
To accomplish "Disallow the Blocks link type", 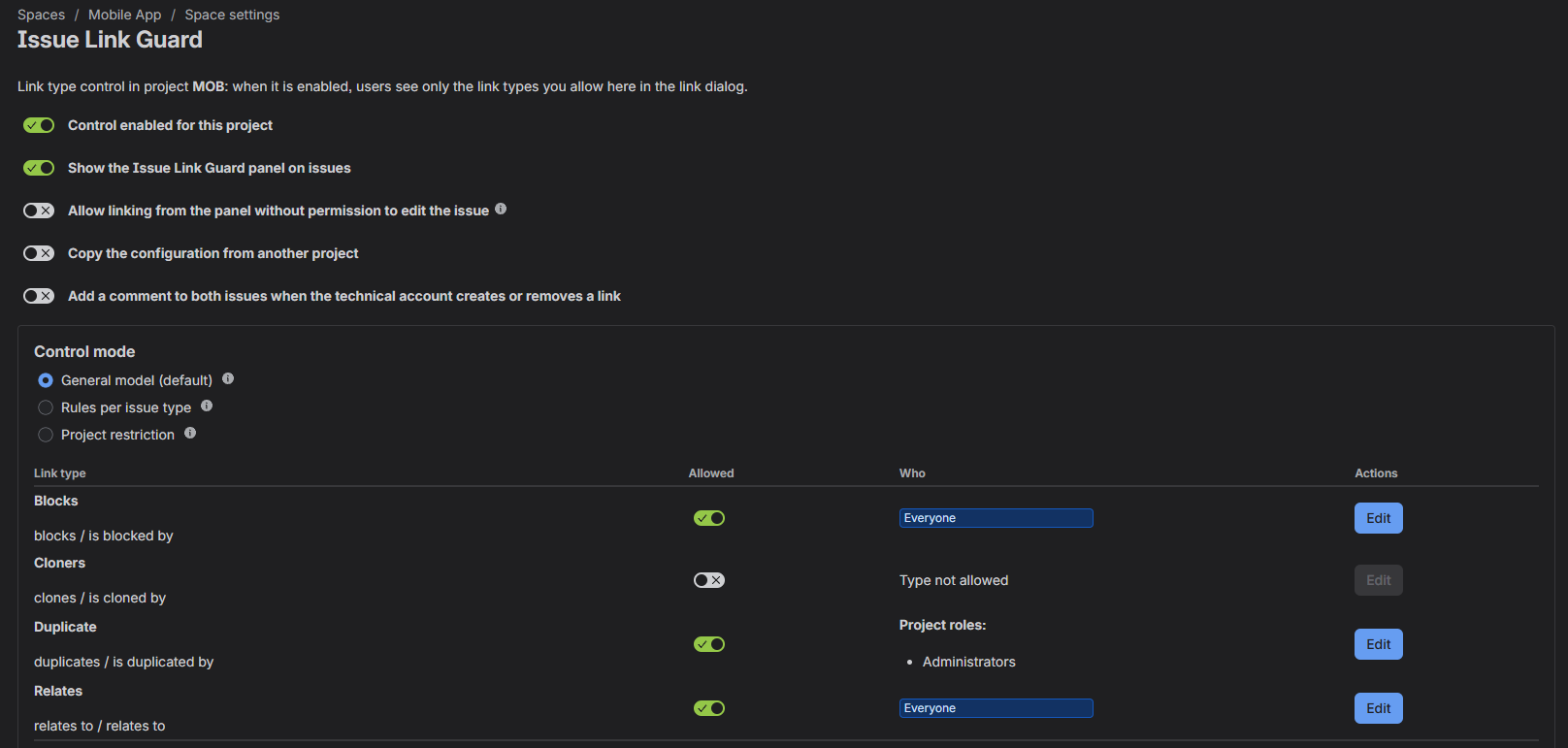I will click(x=709, y=518).
